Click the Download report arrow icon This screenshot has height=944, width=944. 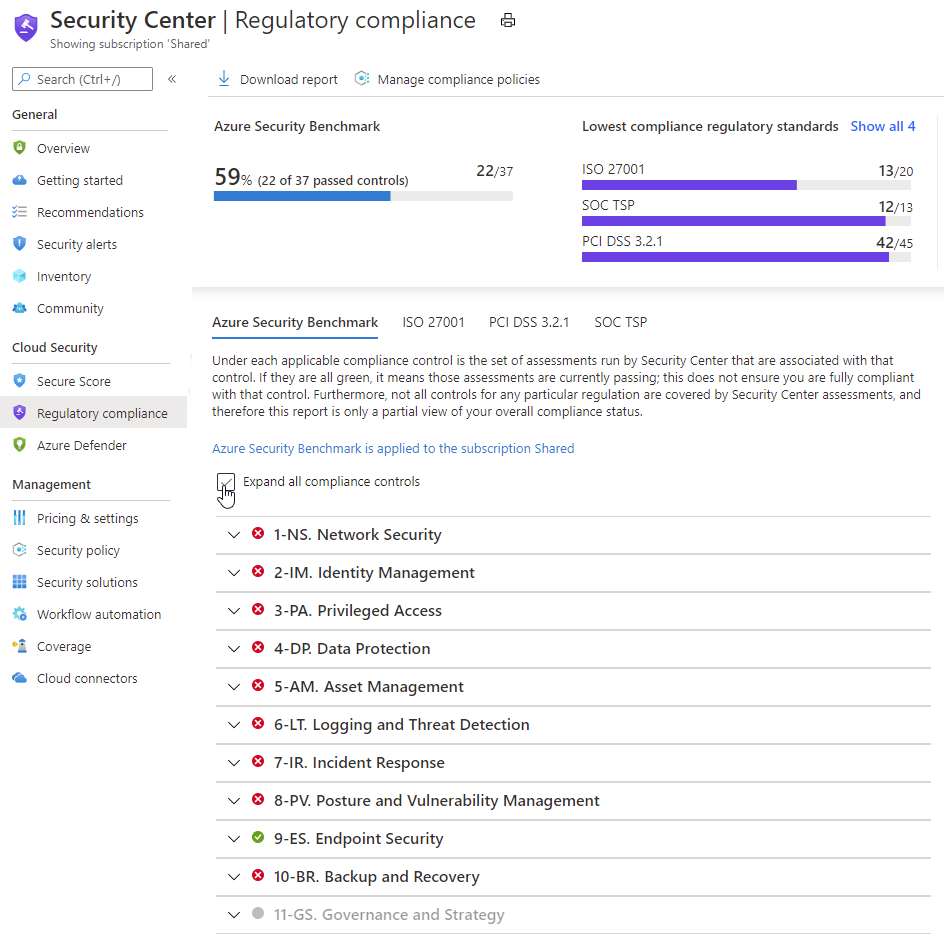[223, 79]
